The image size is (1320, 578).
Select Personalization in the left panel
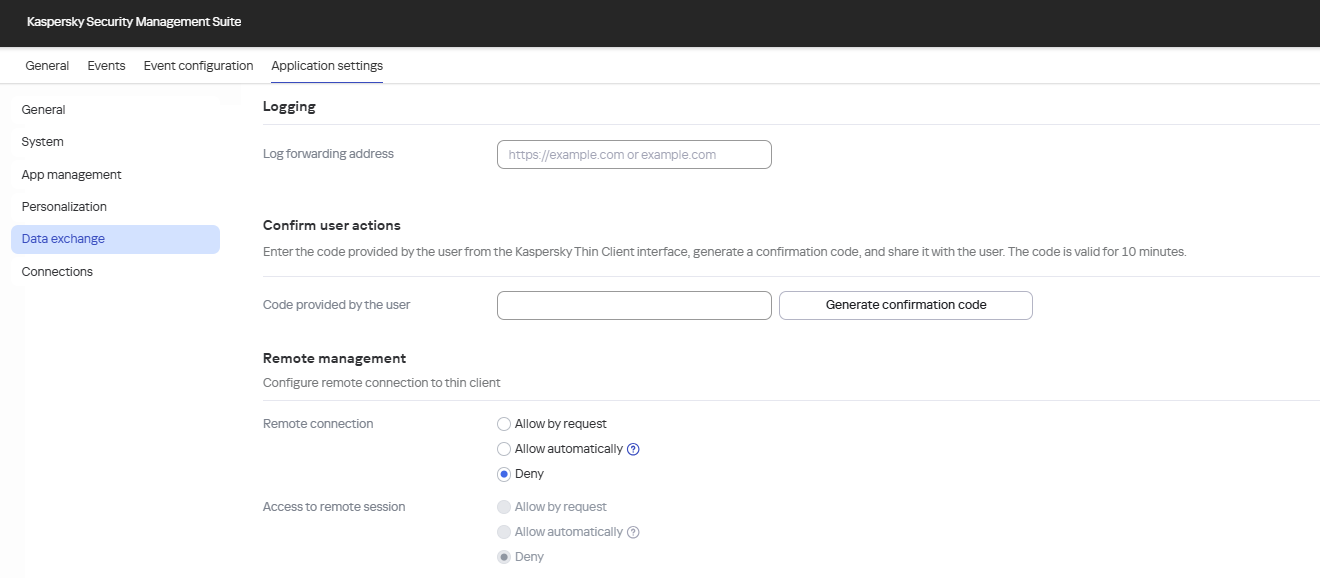[64, 206]
